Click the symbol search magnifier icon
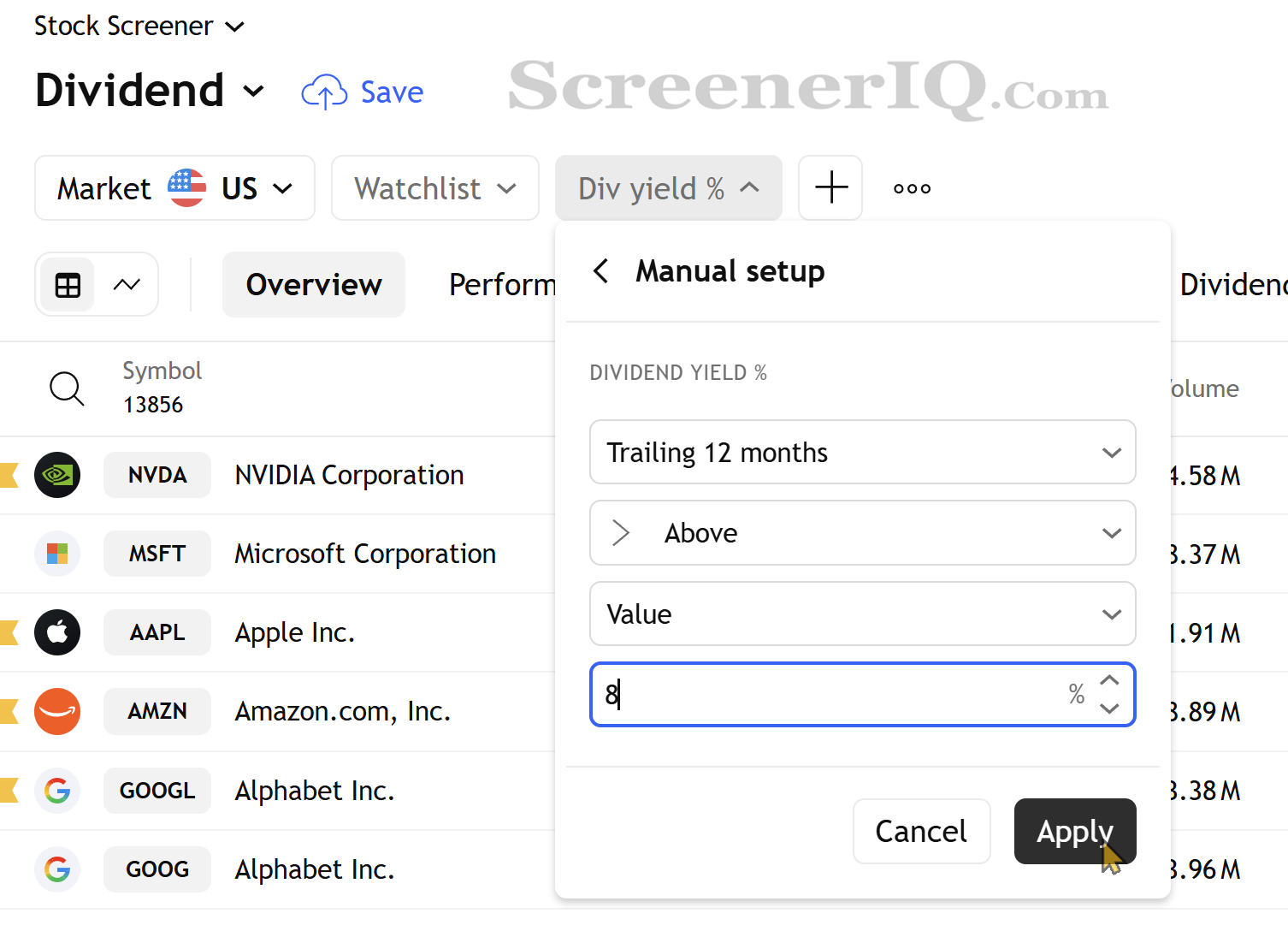Image resolution: width=1288 pixels, height=925 pixels. [67, 388]
